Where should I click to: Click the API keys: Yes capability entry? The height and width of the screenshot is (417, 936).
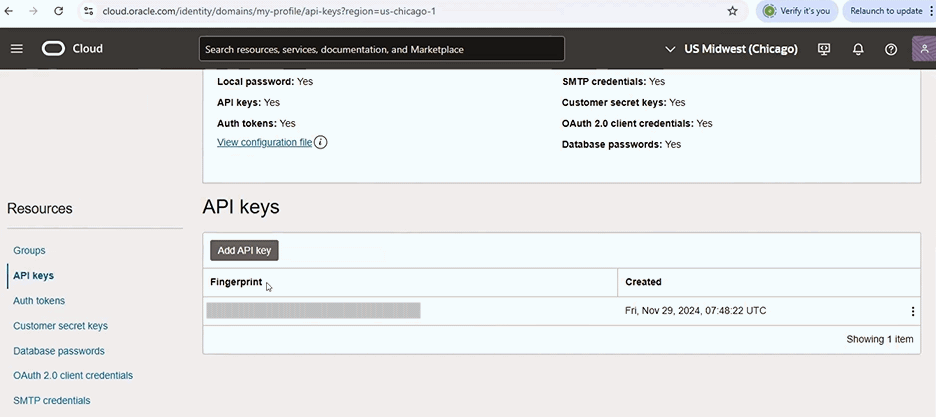[x=248, y=103]
